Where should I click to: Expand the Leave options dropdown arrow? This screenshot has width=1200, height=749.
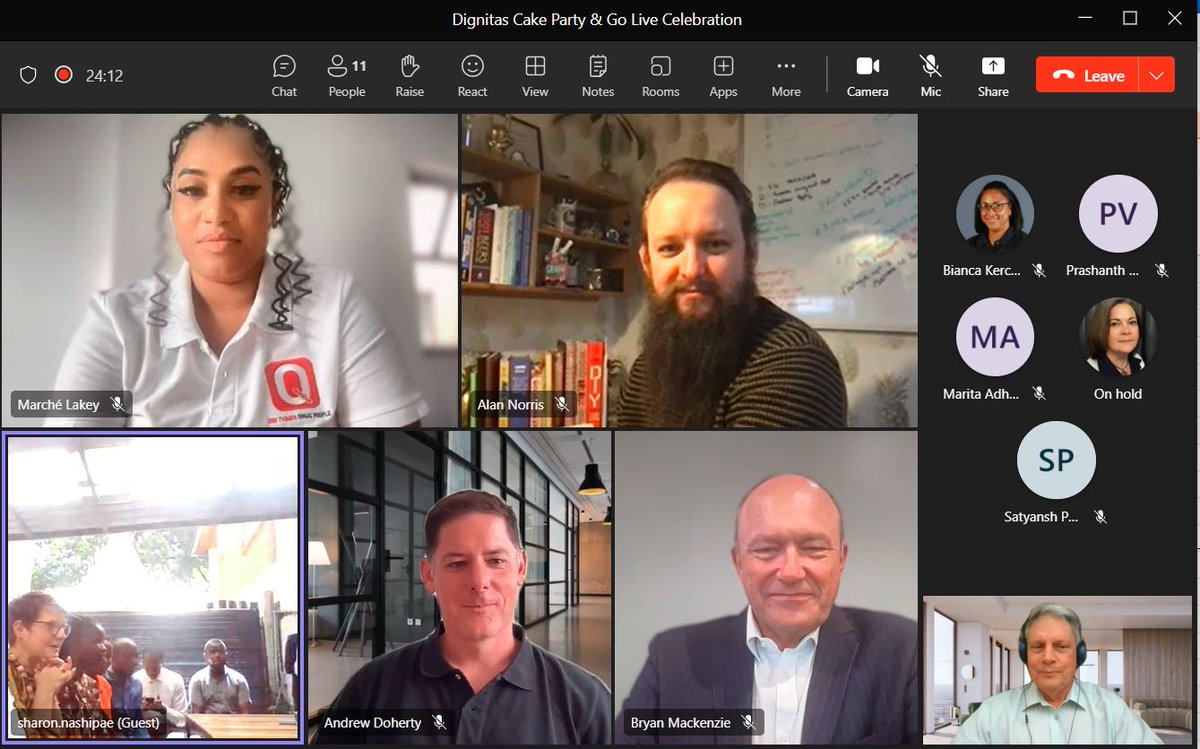(1158, 75)
